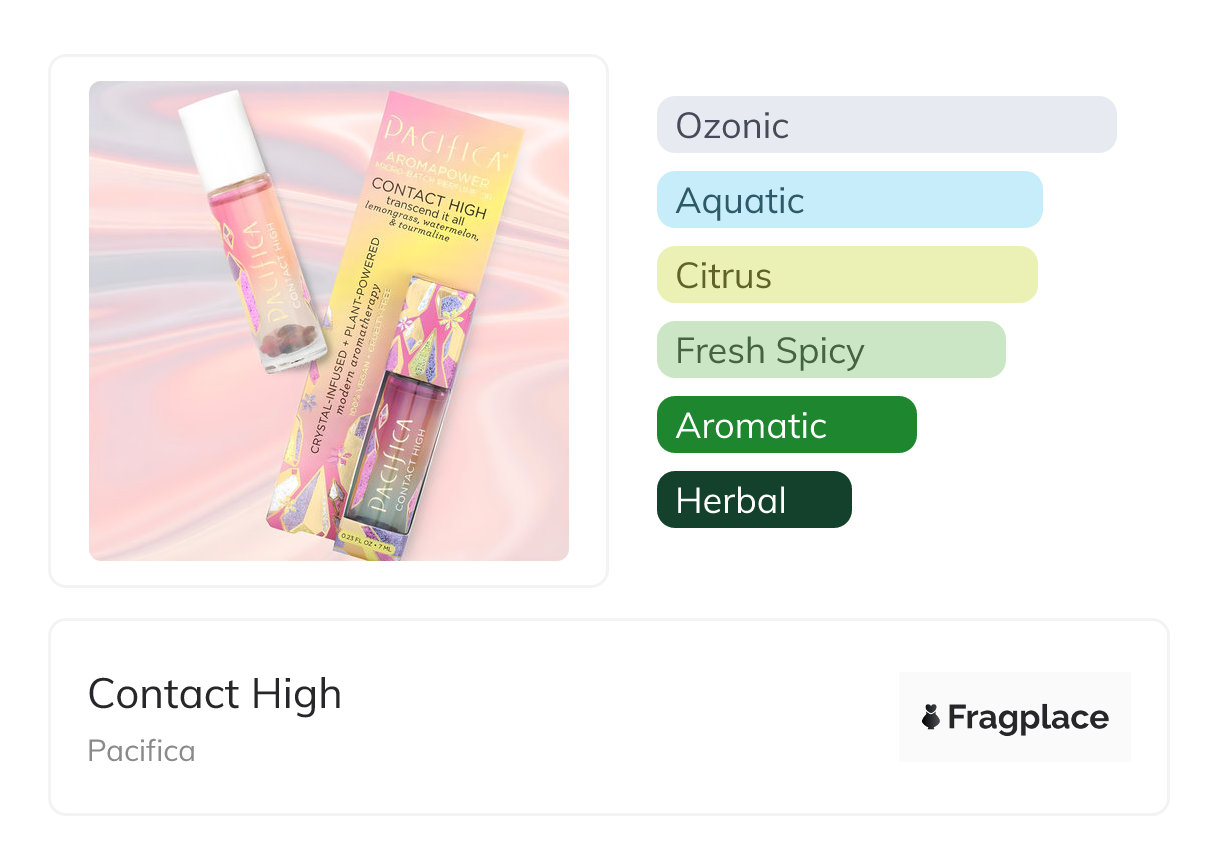Click the Citrus accord bar

click(x=846, y=275)
